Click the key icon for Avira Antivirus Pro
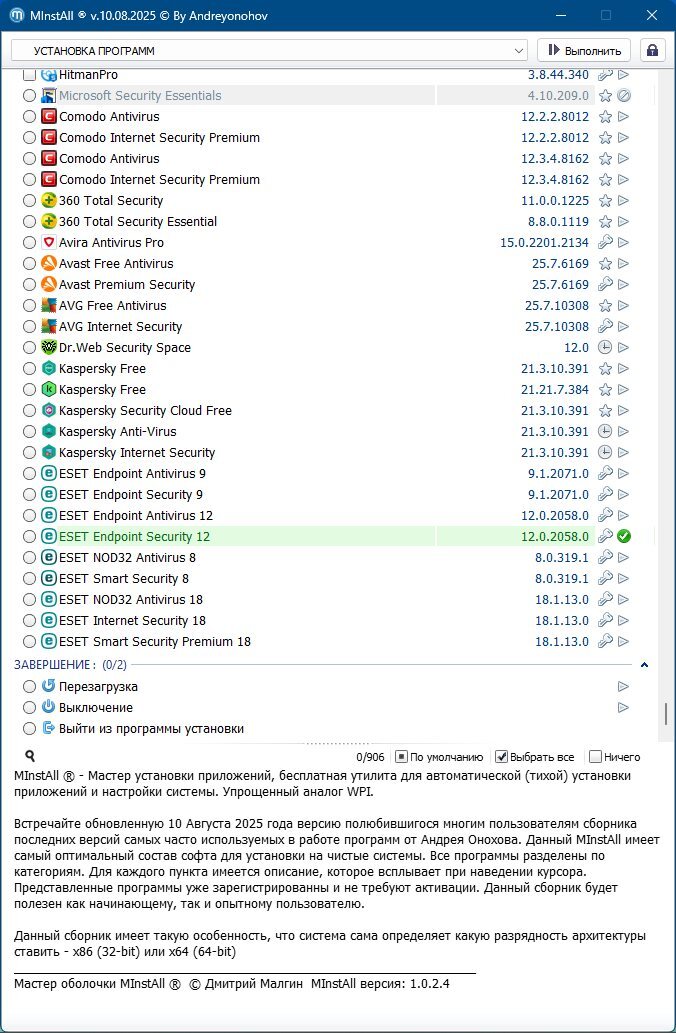The image size is (676, 1033). coord(605,242)
